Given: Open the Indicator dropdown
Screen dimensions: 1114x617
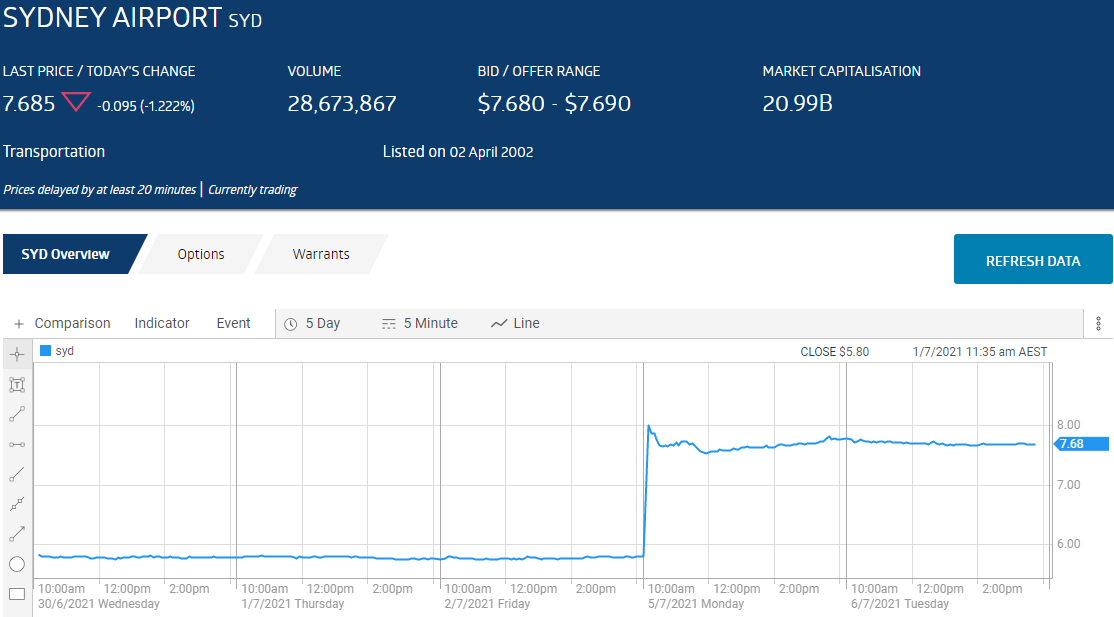Looking at the screenshot, I should point(162,323).
